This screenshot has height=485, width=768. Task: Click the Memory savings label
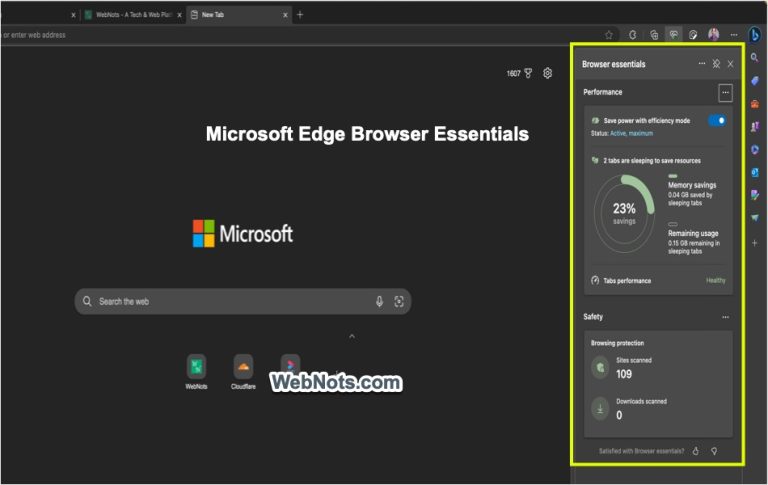[x=692, y=185]
